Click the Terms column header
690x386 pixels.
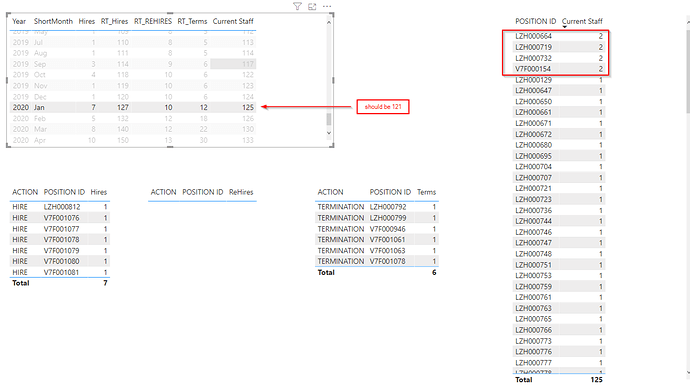pyautogui.click(x=426, y=192)
